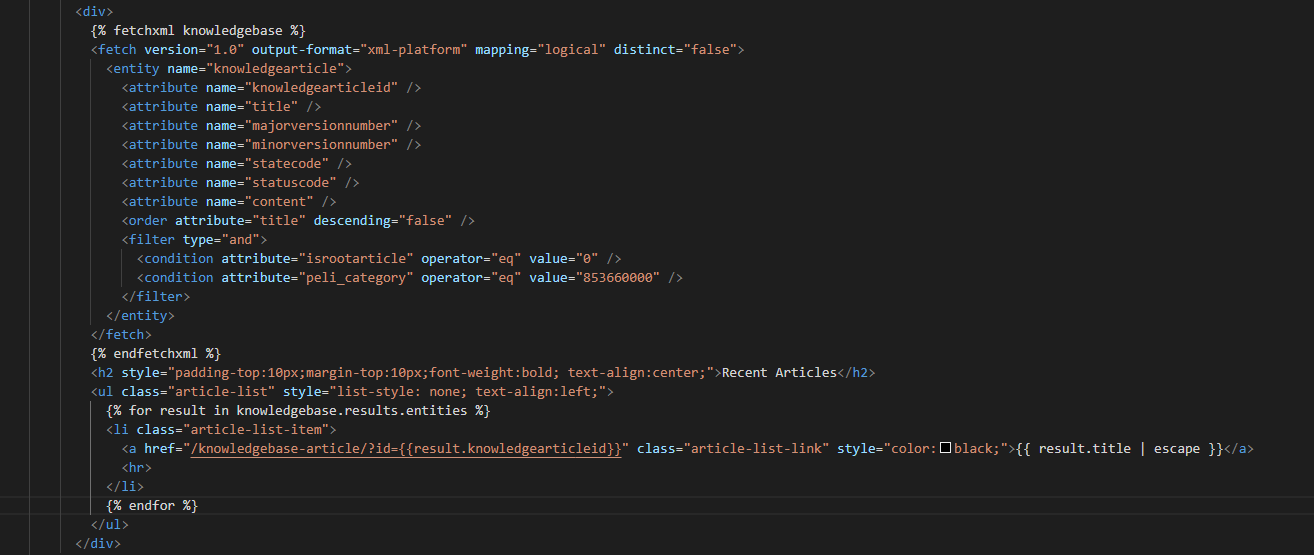Click the "peli_category" condition attribute
This screenshot has height=555, width=1314.
(x=357, y=277)
